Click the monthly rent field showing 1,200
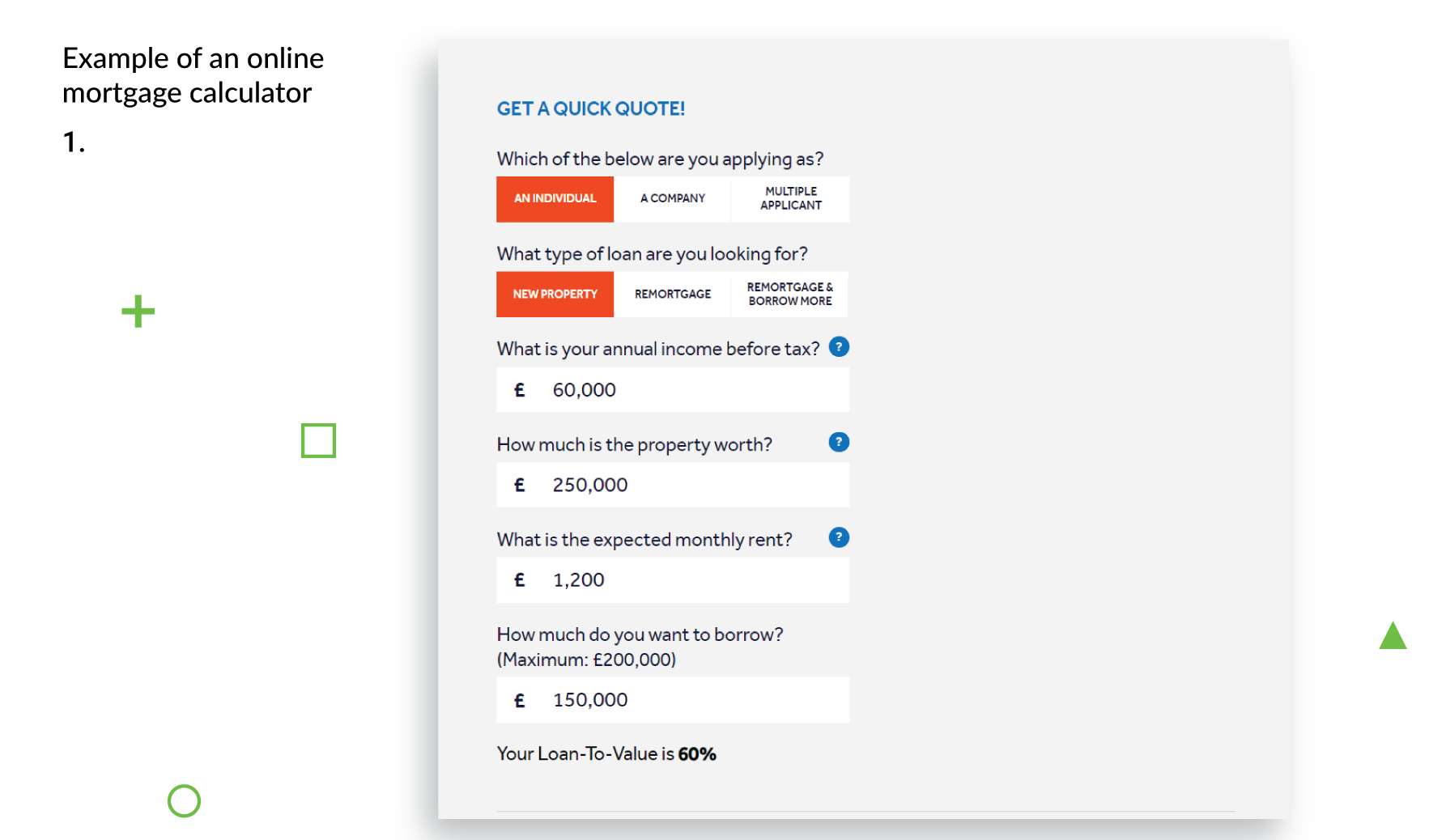The width and height of the screenshot is (1429, 840). (673, 580)
